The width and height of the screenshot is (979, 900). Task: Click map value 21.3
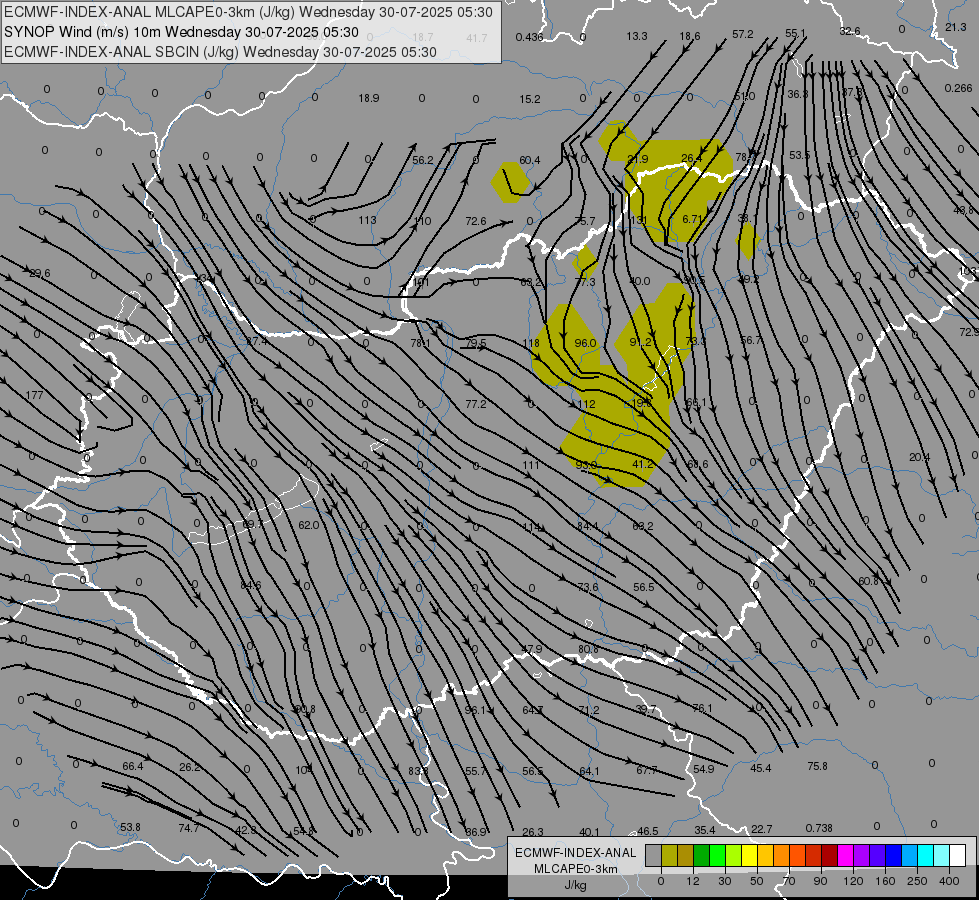tap(956, 27)
